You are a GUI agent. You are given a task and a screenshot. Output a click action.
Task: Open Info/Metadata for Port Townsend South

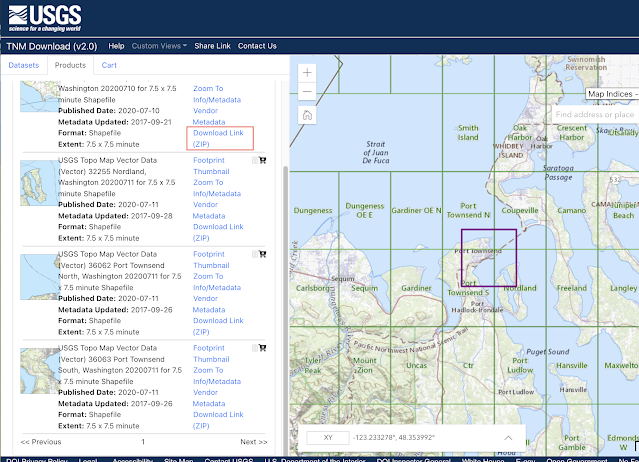(217, 382)
